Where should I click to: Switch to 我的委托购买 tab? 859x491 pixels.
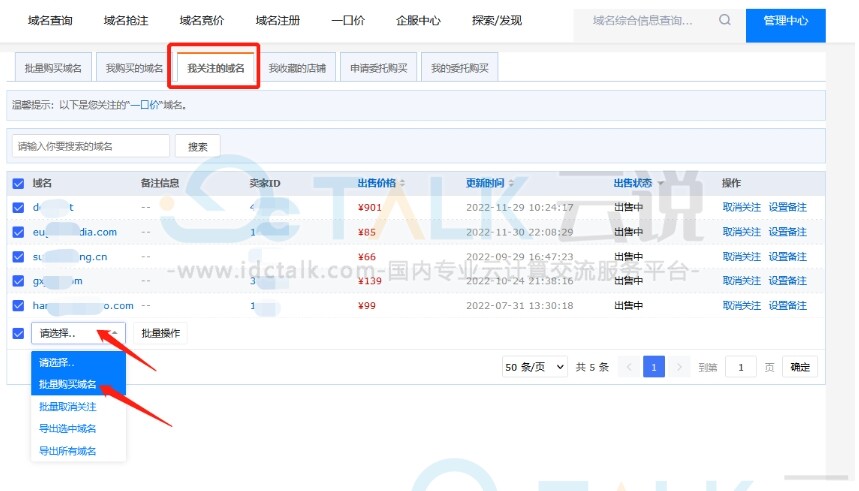tap(460, 67)
